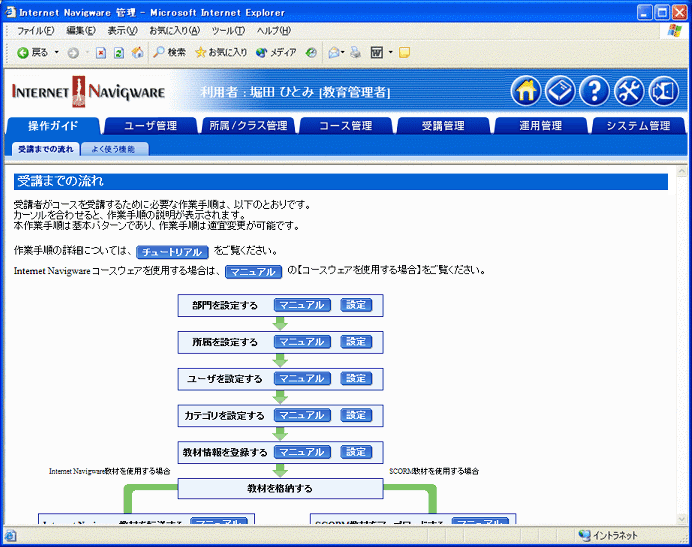Expand the Back button history dropdown arrow
The width and height of the screenshot is (692, 547).
[x=56, y=53]
